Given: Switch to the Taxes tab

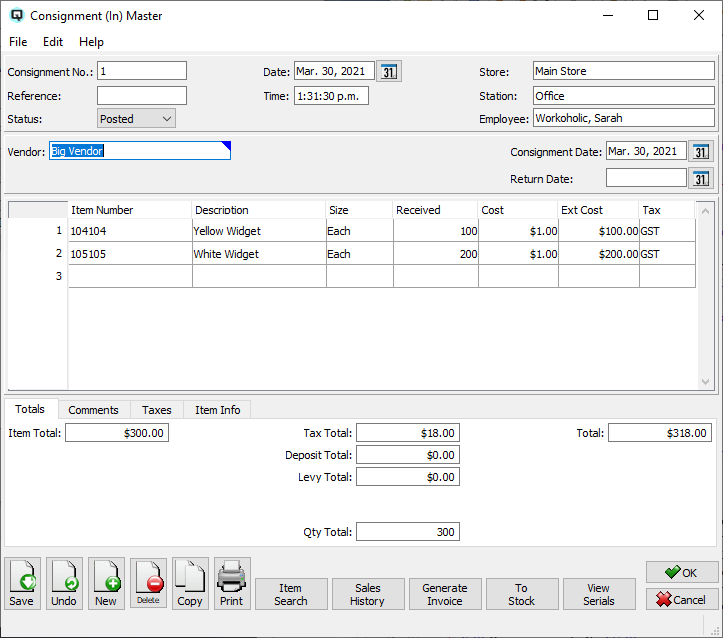Looking at the screenshot, I should coord(157,410).
